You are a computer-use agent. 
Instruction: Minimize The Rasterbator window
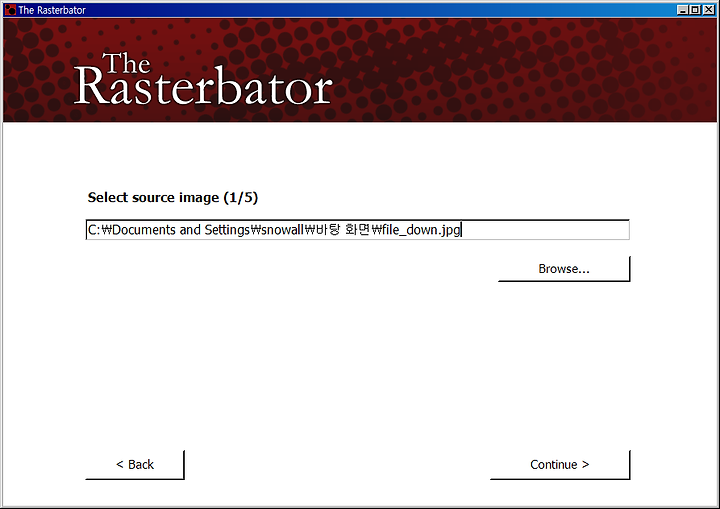click(x=682, y=10)
